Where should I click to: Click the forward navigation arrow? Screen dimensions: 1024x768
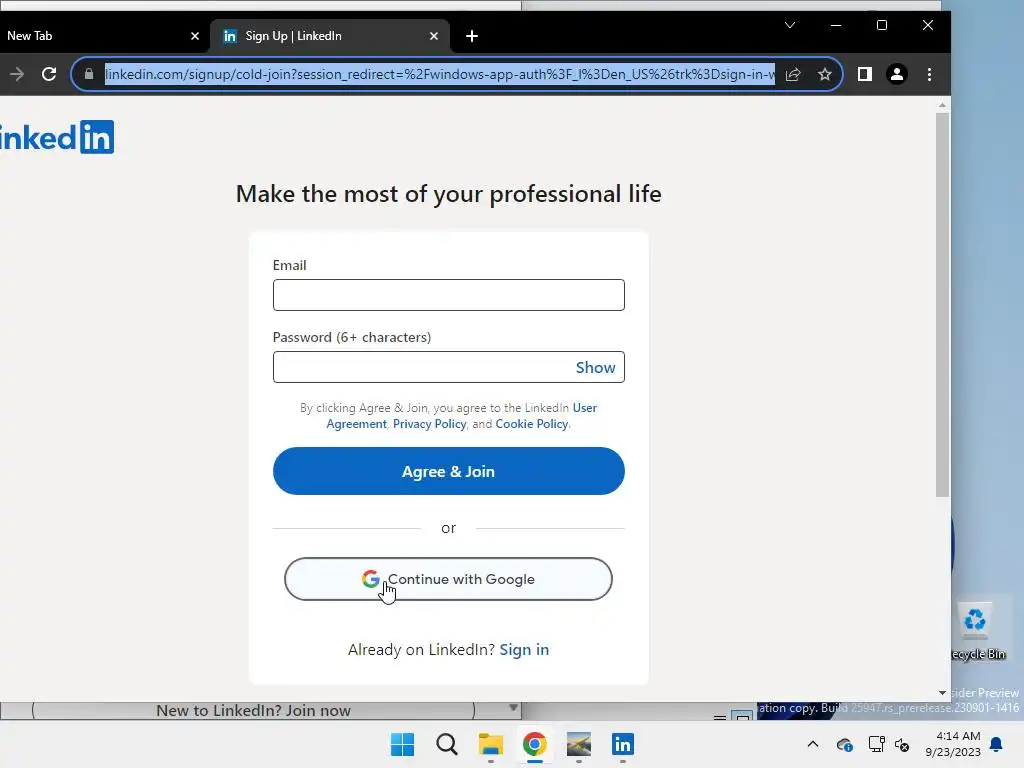point(17,74)
